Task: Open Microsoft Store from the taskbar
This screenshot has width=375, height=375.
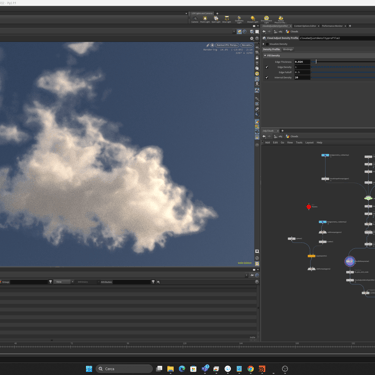Action: pos(193,369)
